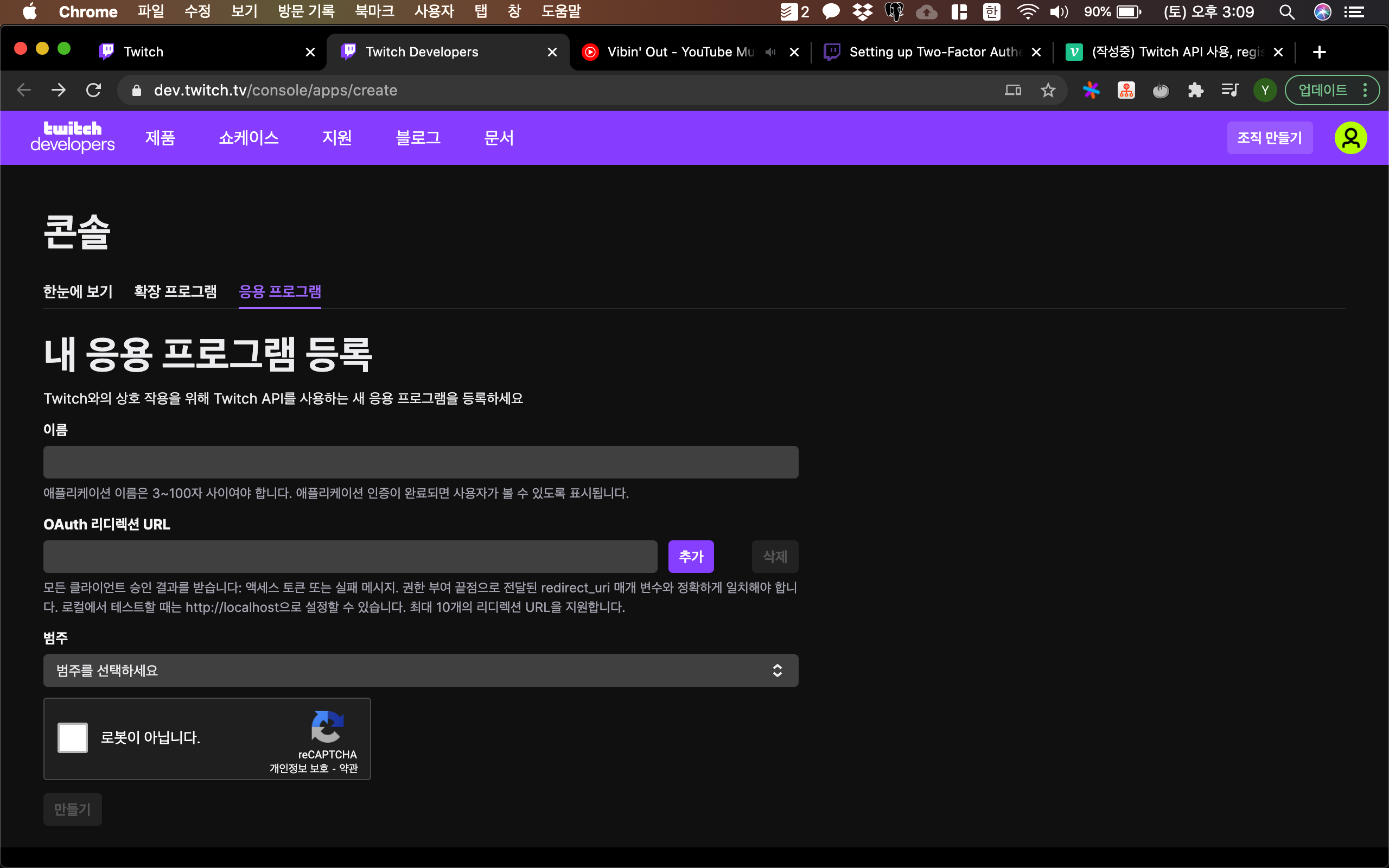Open the 제품 navigation menu
This screenshot has width=1389, height=868.
point(160,138)
